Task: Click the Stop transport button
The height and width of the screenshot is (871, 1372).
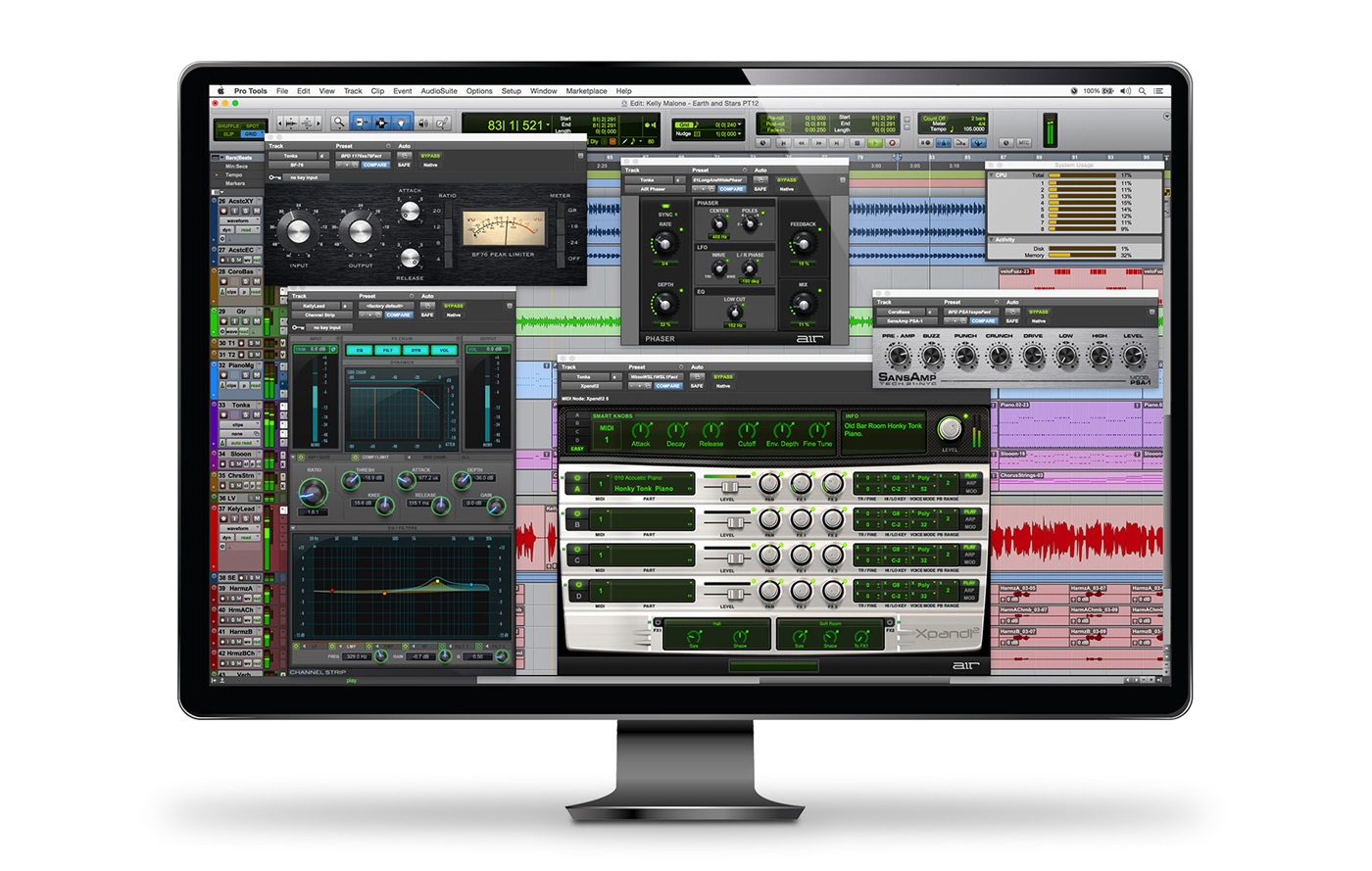Action: (857, 143)
